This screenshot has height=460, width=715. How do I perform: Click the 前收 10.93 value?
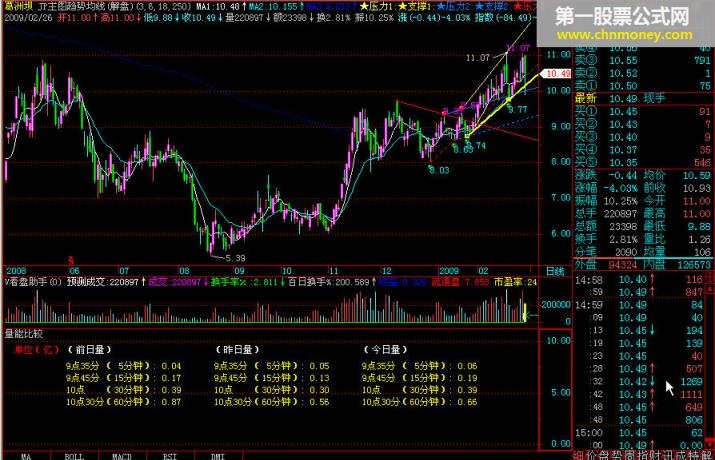[697, 188]
